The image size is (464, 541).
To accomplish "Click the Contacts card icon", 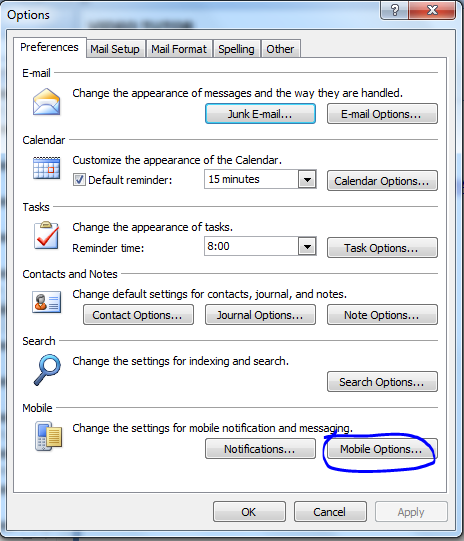I will pos(47,302).
